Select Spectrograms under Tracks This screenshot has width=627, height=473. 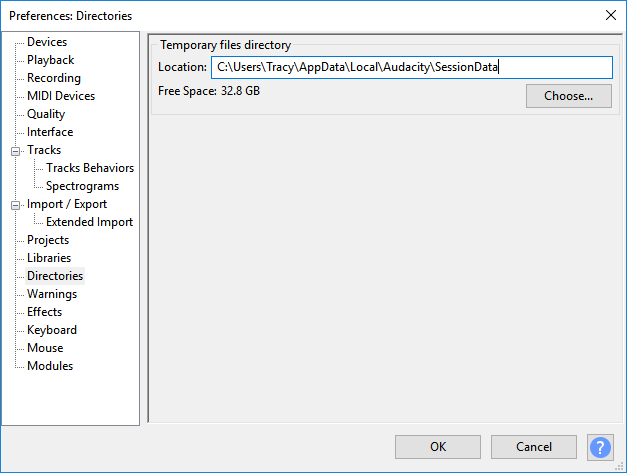[x=82, y=186]
